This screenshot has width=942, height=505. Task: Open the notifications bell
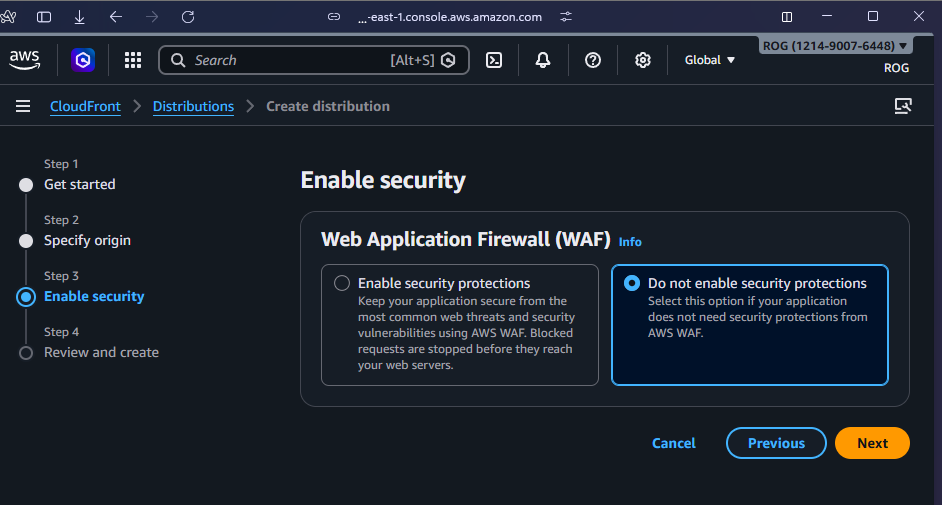tap(543, 60)
